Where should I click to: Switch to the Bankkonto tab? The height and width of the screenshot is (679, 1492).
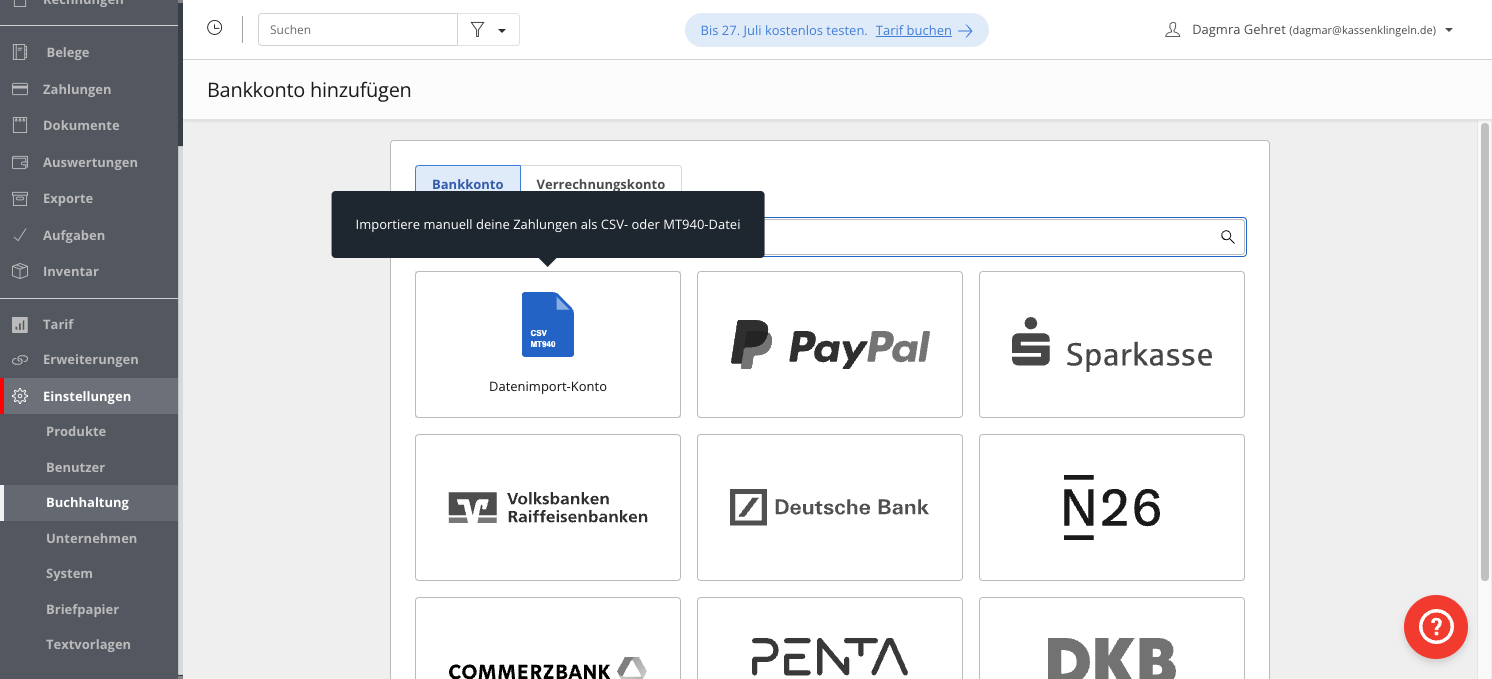(x=468, y=184)
